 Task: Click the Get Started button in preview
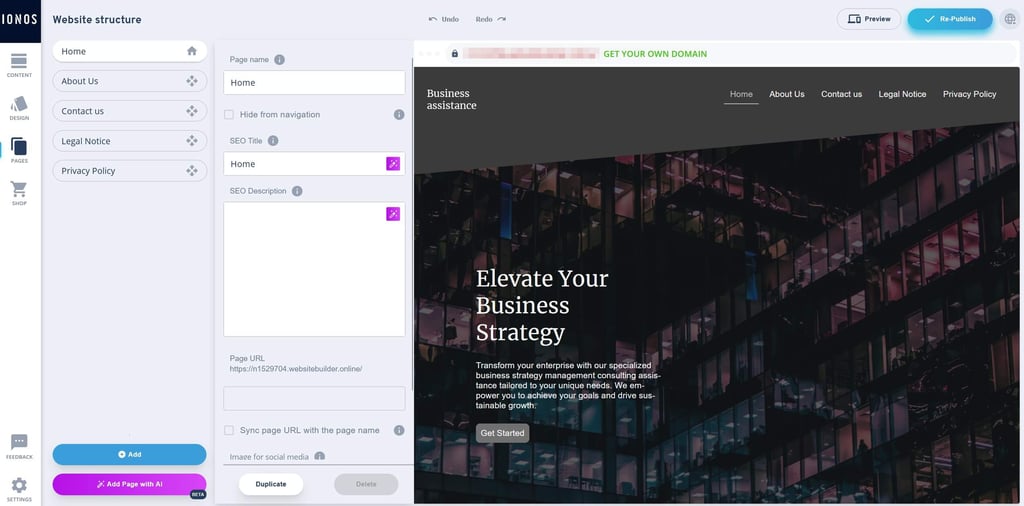pyautogui.click(x=502, y=433)
